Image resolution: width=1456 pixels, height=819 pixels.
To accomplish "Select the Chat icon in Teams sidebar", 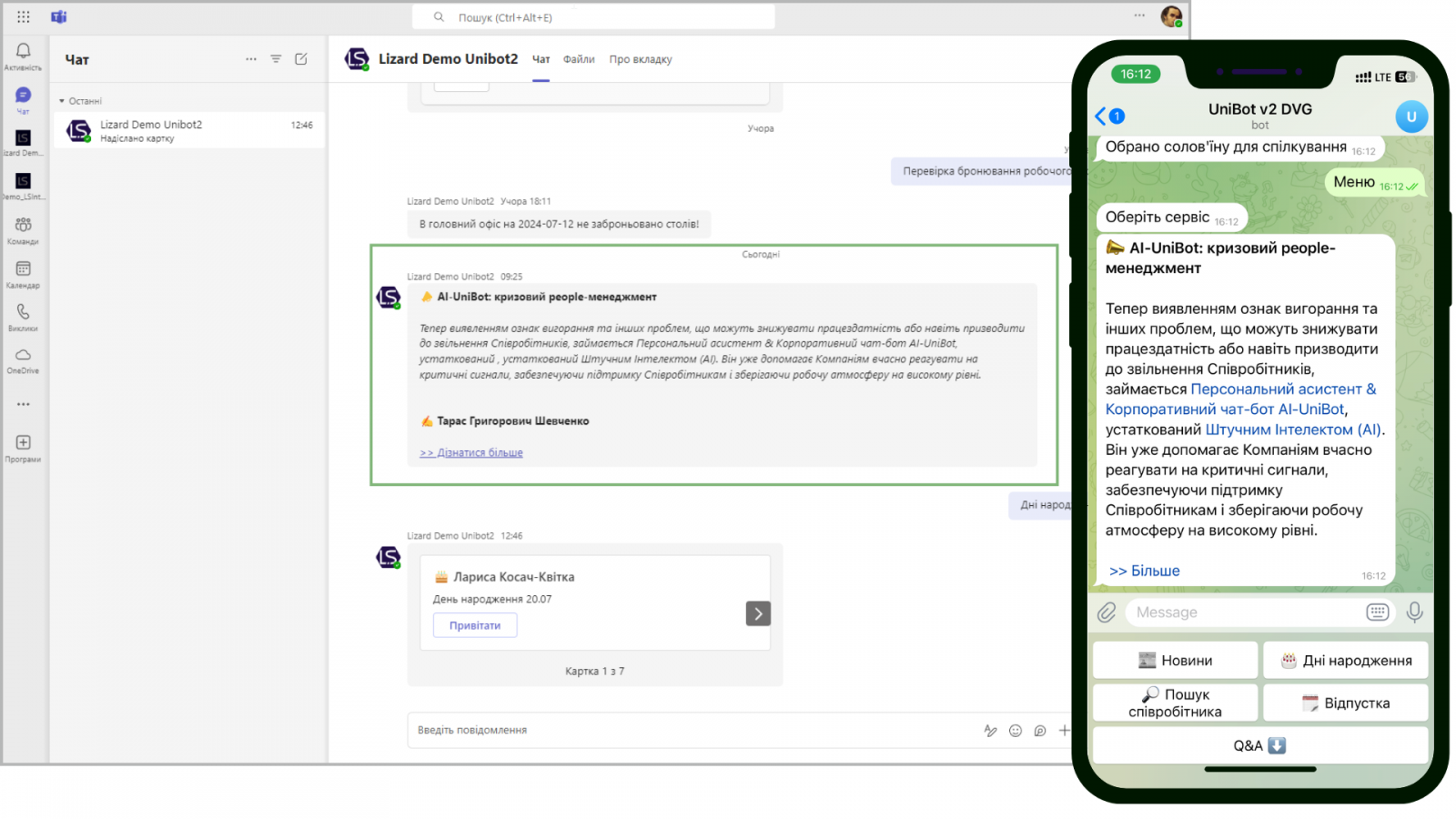I will coord(23,99).
